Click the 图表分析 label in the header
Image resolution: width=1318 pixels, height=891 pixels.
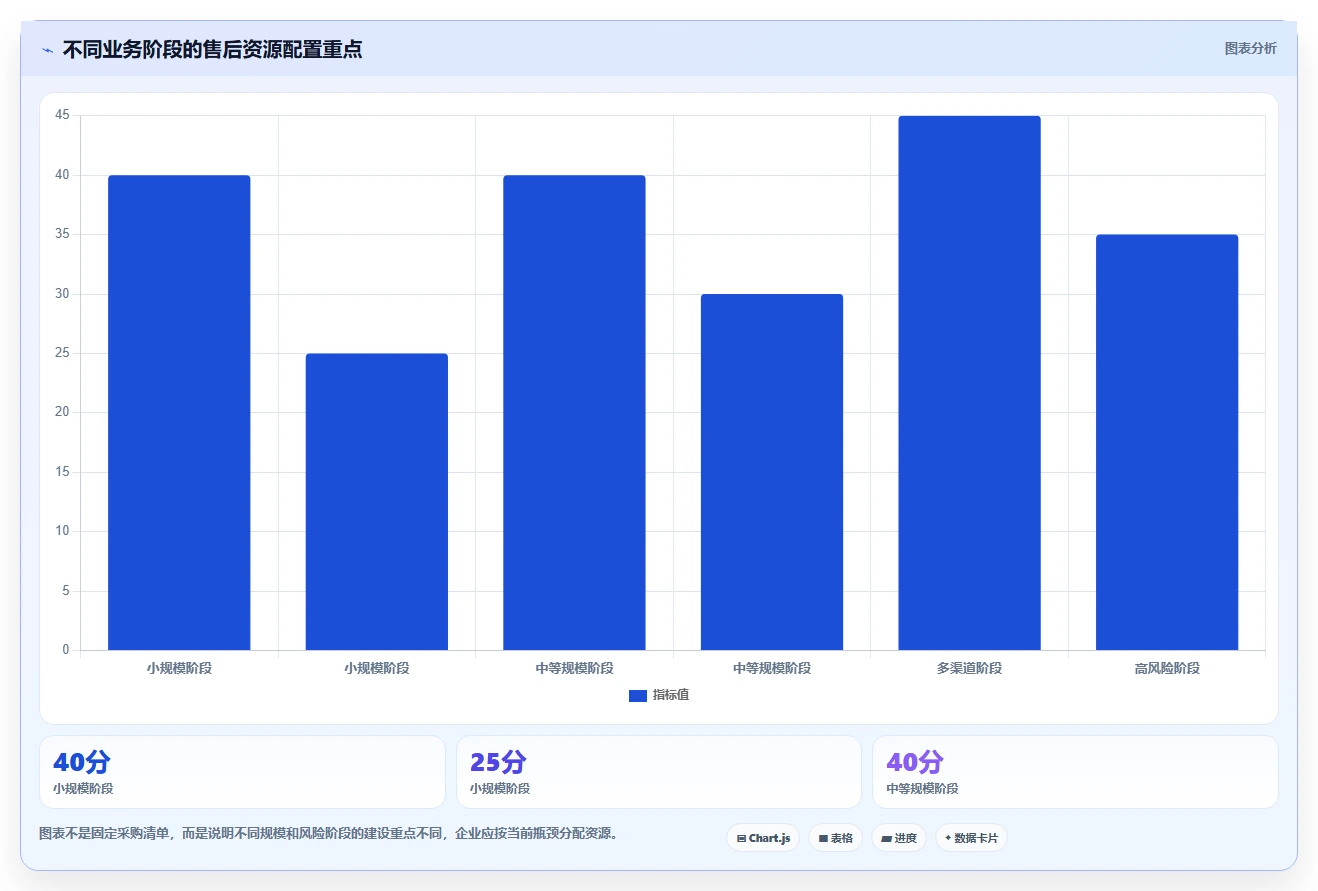pyautogui.click(x=1250, y=48)
